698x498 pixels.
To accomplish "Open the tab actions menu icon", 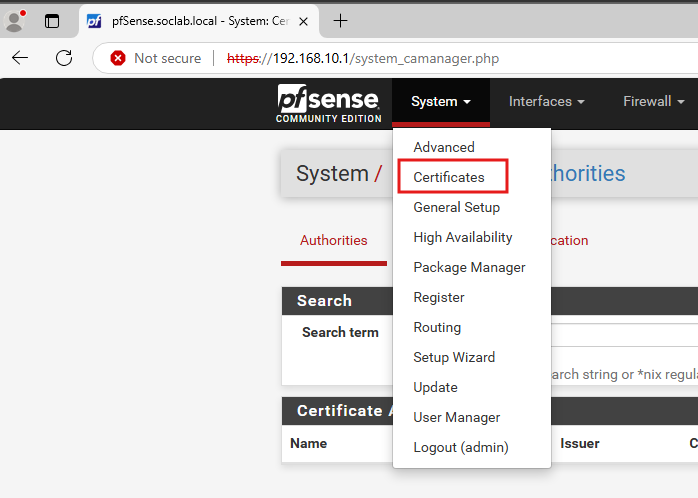I will [x=52, y=21].
